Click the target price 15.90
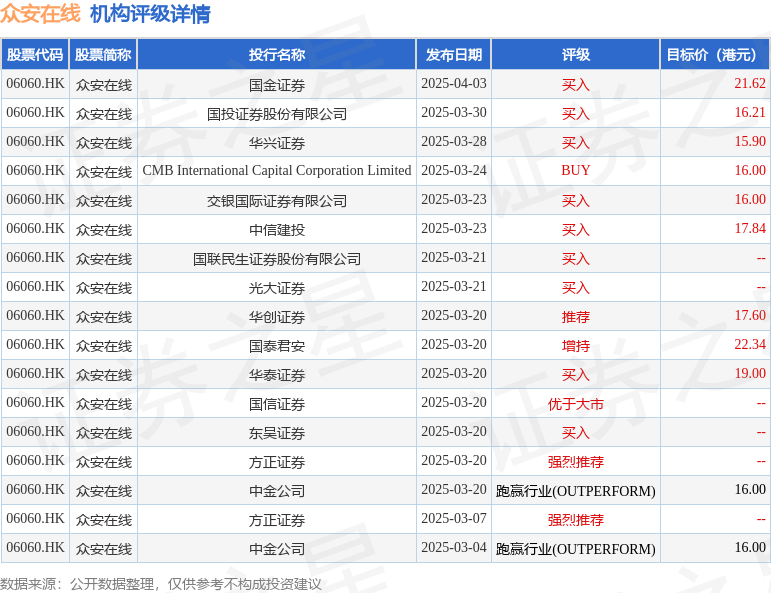 point(750,141)
